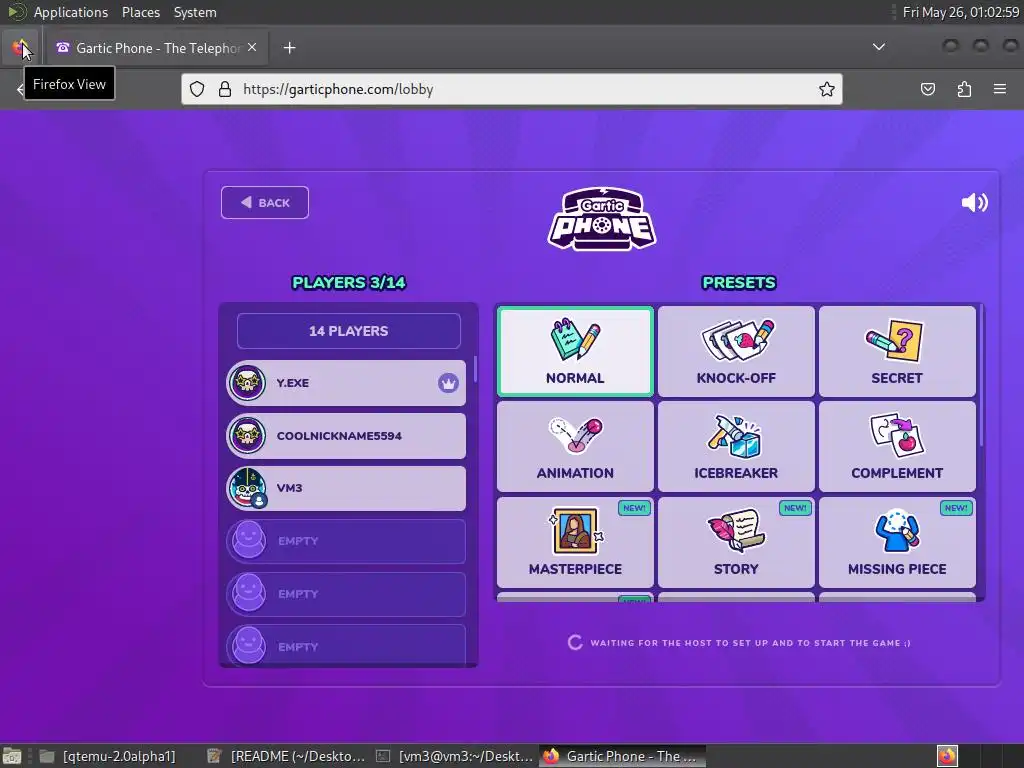Viewport: 1024px width, 768px height.
Task: Select the Missing Piece preset
Action: [x=897, y=542]
